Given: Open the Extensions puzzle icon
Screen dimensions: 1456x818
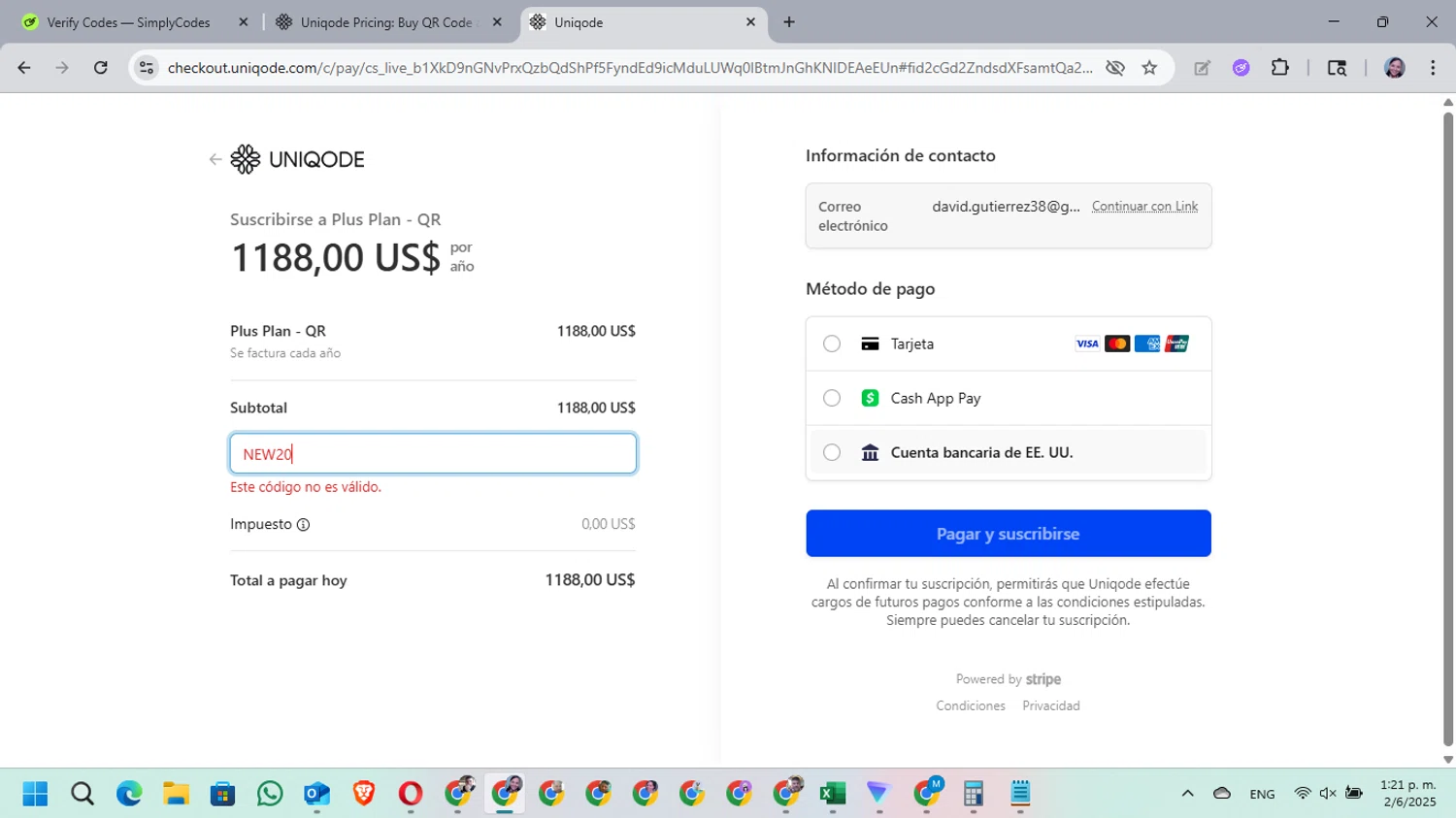Looking at the screenshot, I should (1280, 68).
